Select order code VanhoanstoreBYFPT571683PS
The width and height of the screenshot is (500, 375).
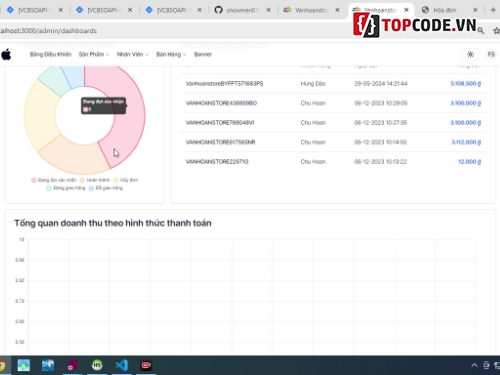point(224,83)
